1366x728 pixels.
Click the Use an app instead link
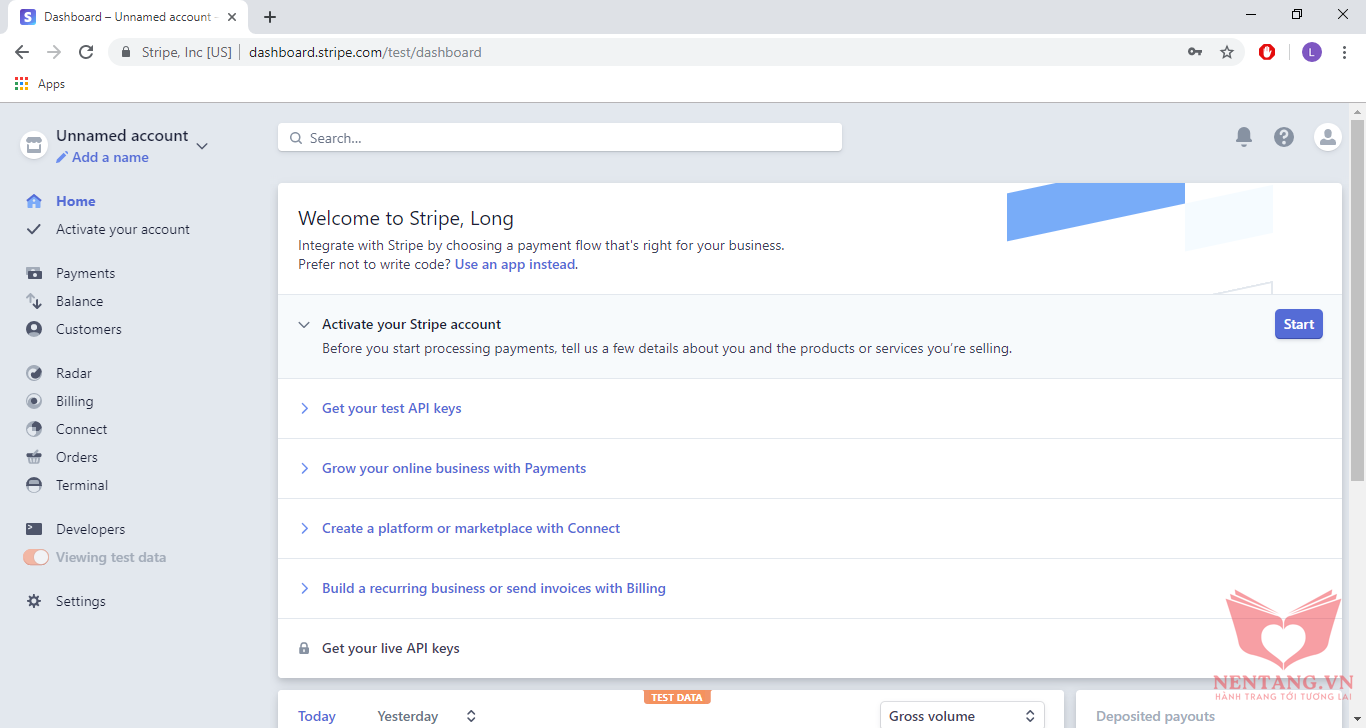pos(515,265)
